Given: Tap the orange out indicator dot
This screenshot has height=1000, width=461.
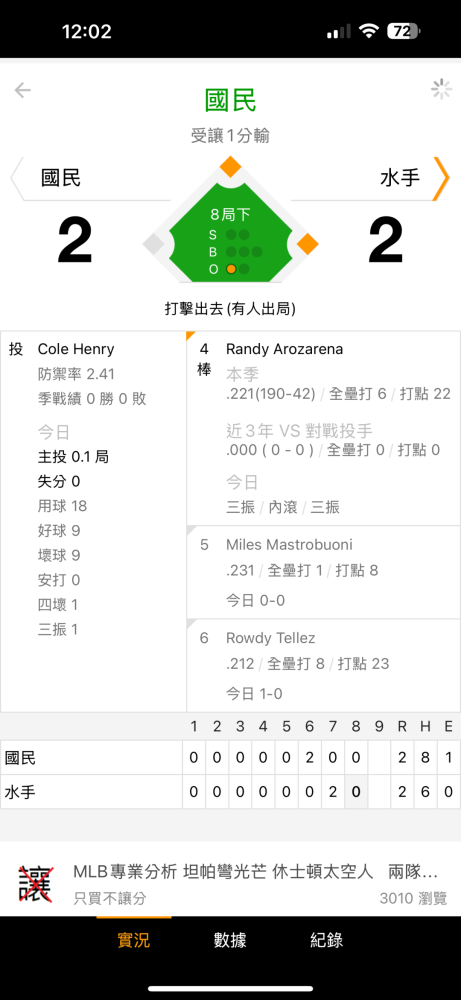Looking at the screenshot, I should pos(231,269).
